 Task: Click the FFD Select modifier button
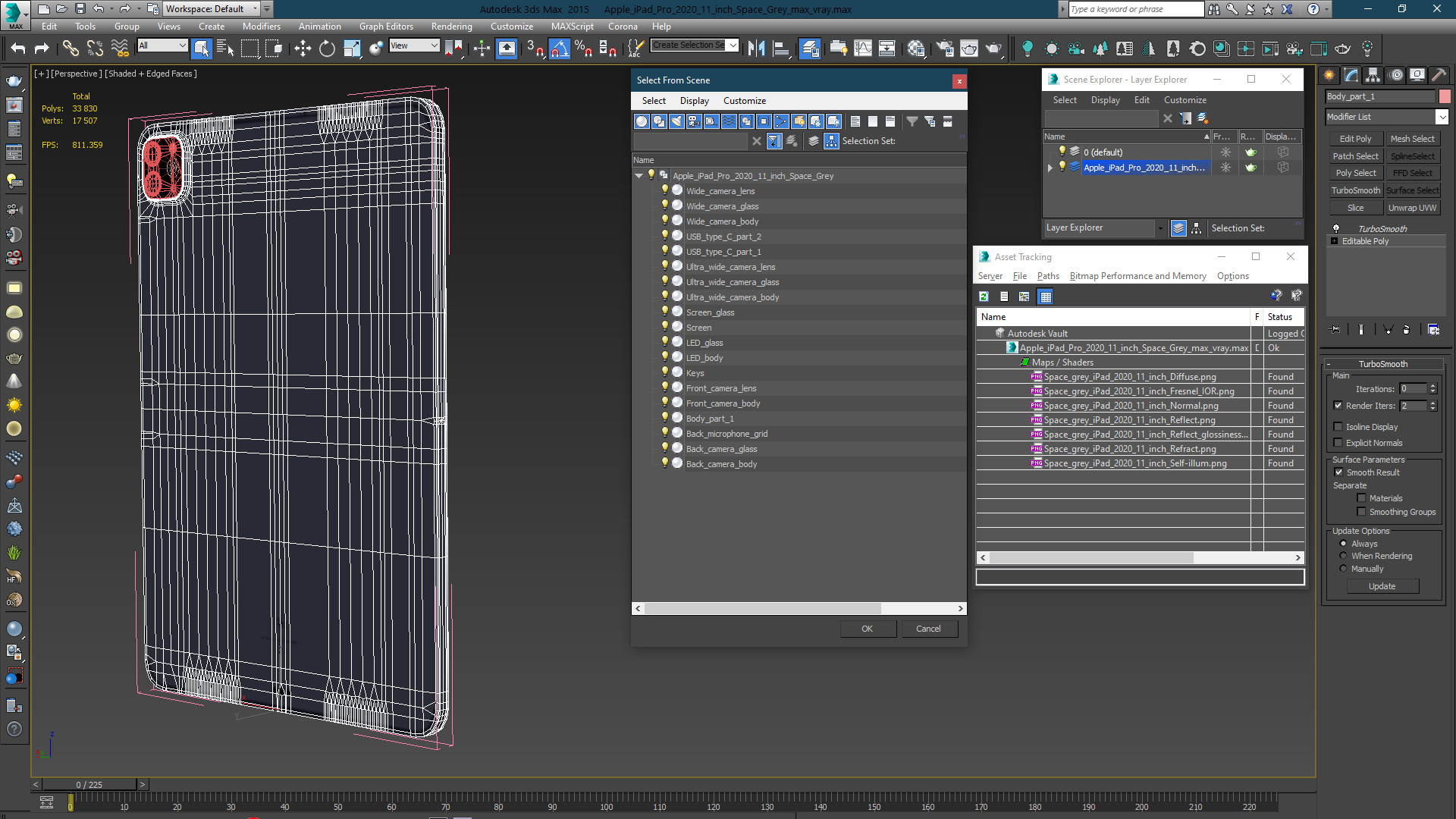(x=1413, y=173)
